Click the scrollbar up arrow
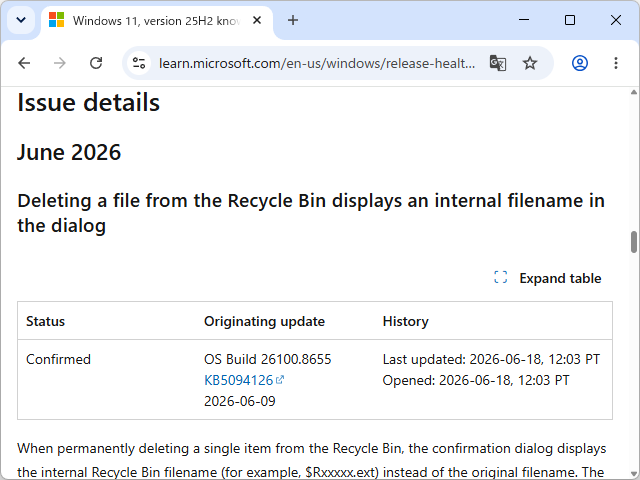The height and width of the screenshot is (480, 640). [633, 92]
